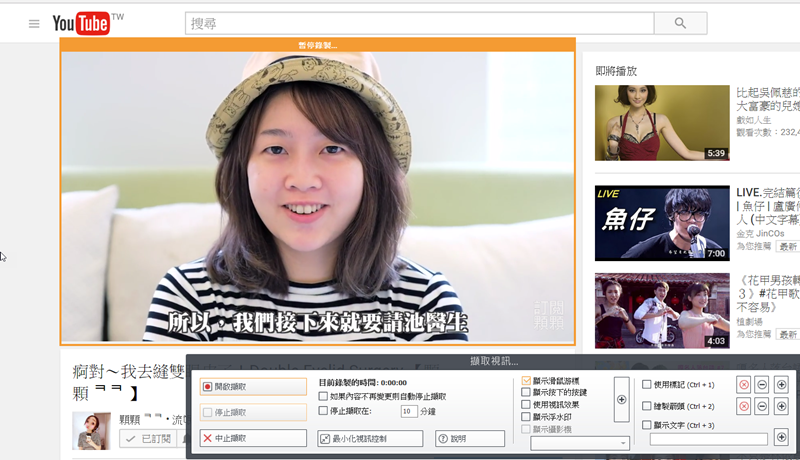The height and width of the screenshot is (460, 800).
Task: Click the minutes field showing 10
Action: [409, 411]
